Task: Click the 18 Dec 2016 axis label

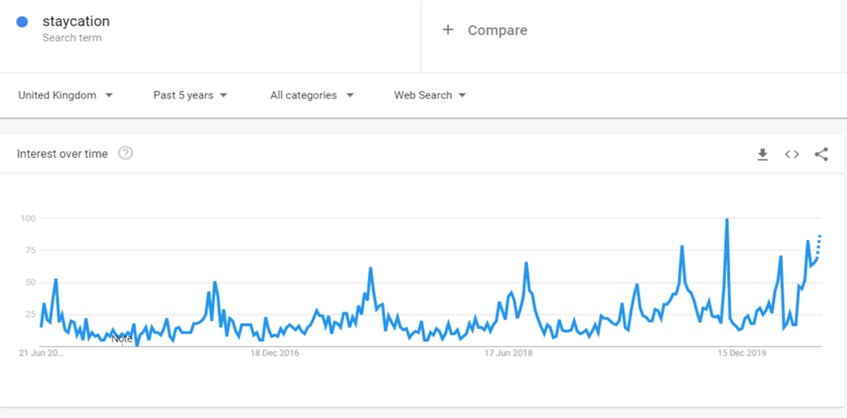Action: coord(274,353)
